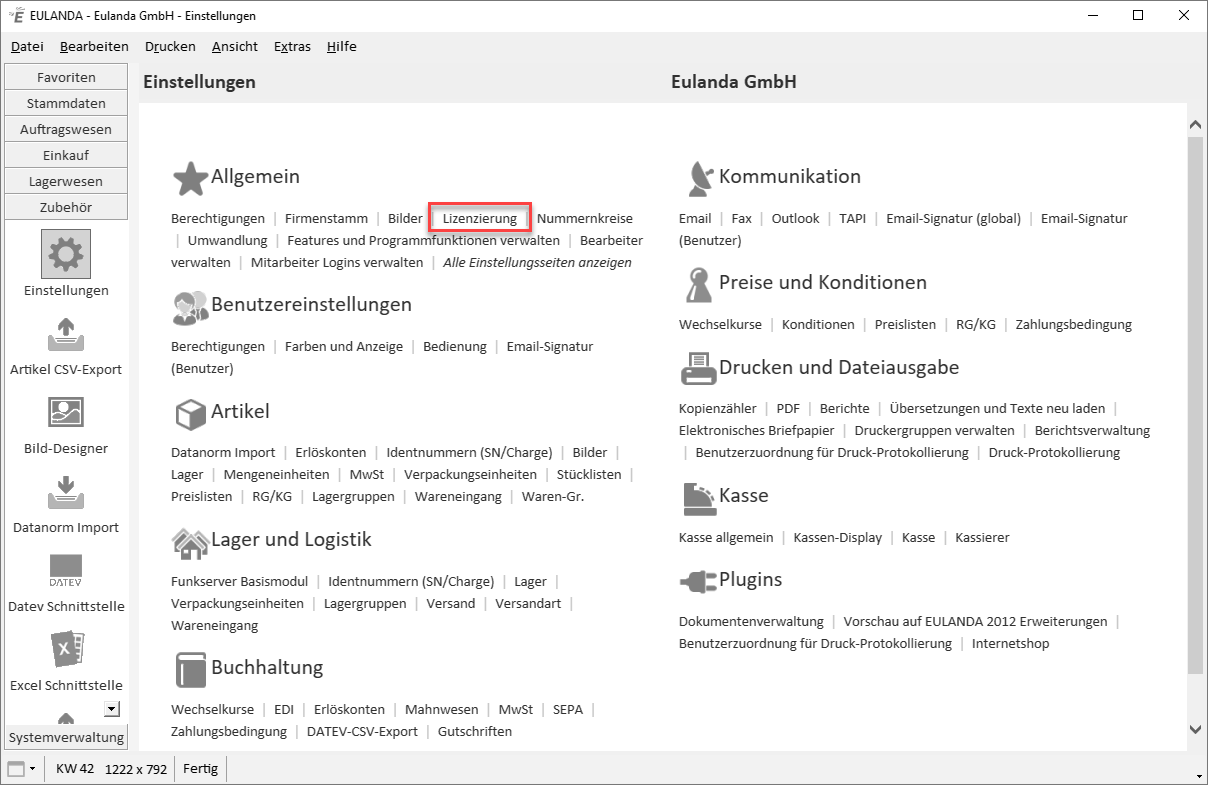
Task: Click the settings page scrollbar up arrow
Action: tap(1195, 125)
